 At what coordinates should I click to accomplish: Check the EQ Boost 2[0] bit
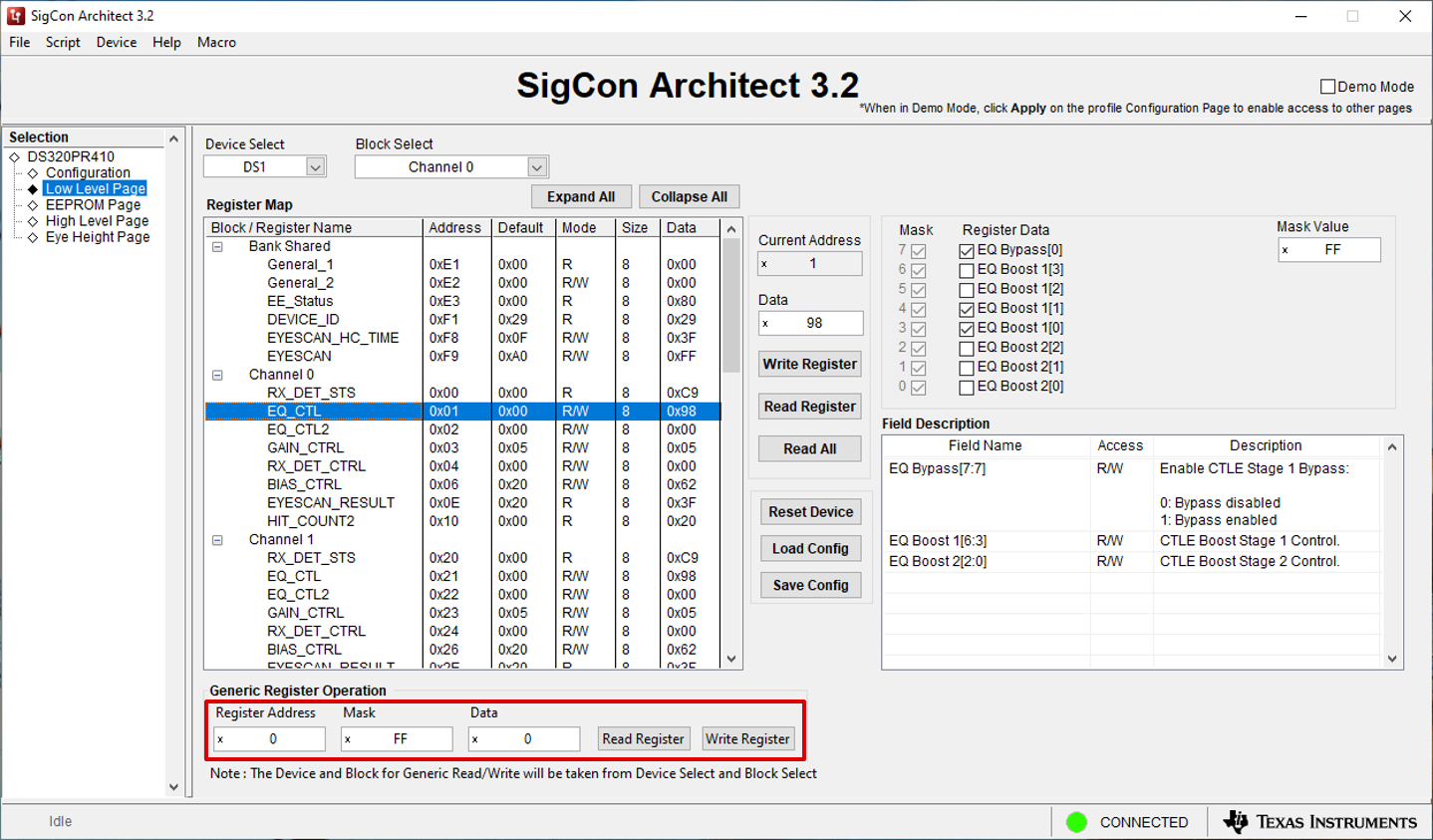pos(967,387)
